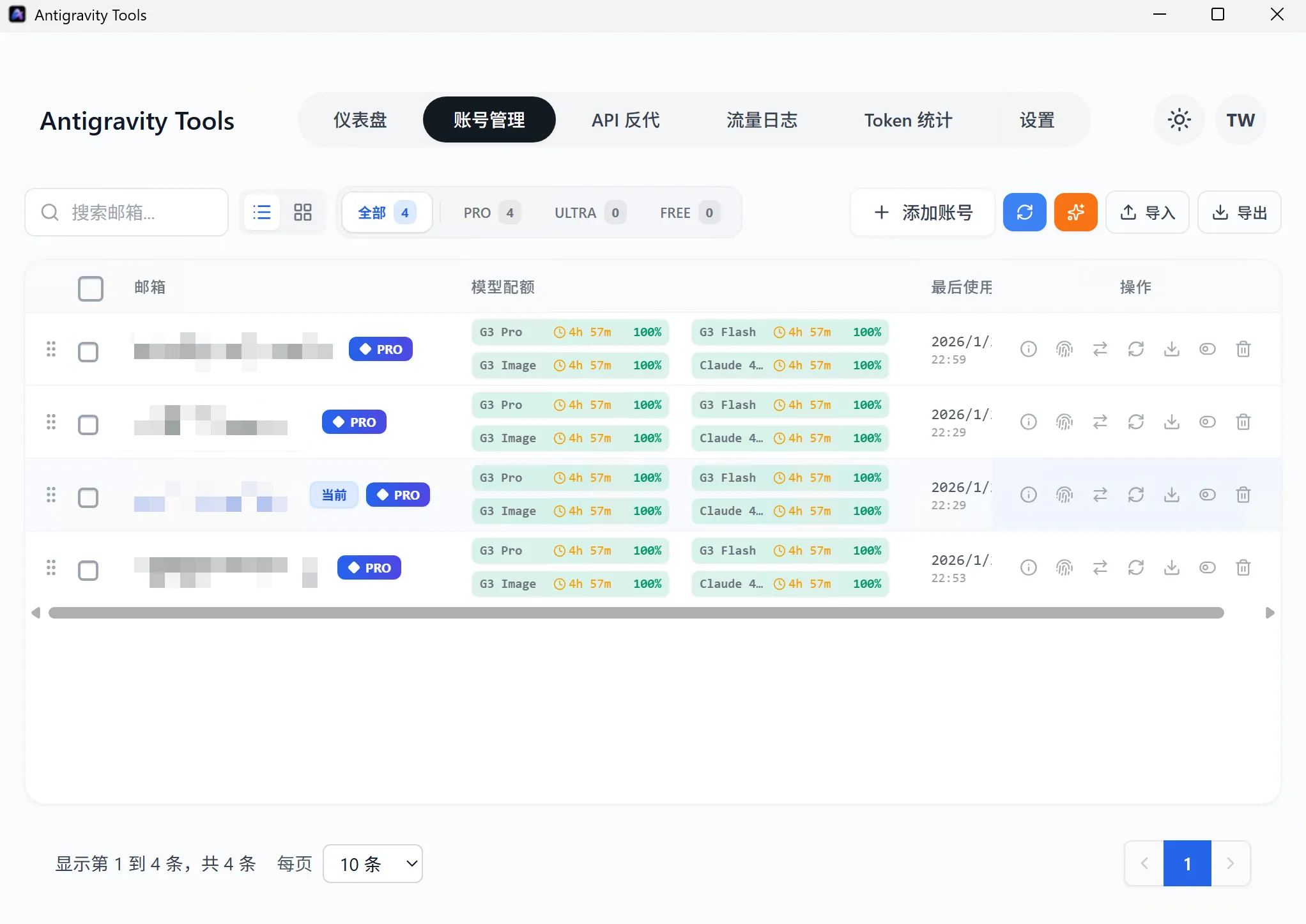Screen dimensions: 1306x924
Task: Open info details for first account row
Action: (1028, 349)
